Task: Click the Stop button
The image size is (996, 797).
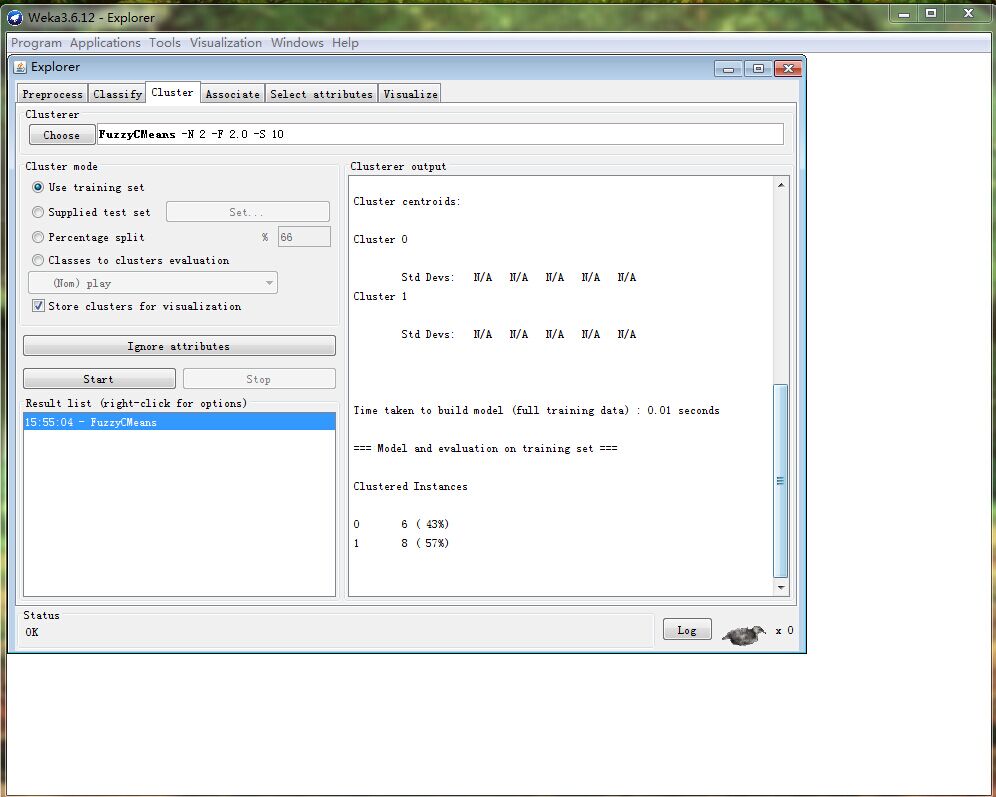Action: click(259, 379)
